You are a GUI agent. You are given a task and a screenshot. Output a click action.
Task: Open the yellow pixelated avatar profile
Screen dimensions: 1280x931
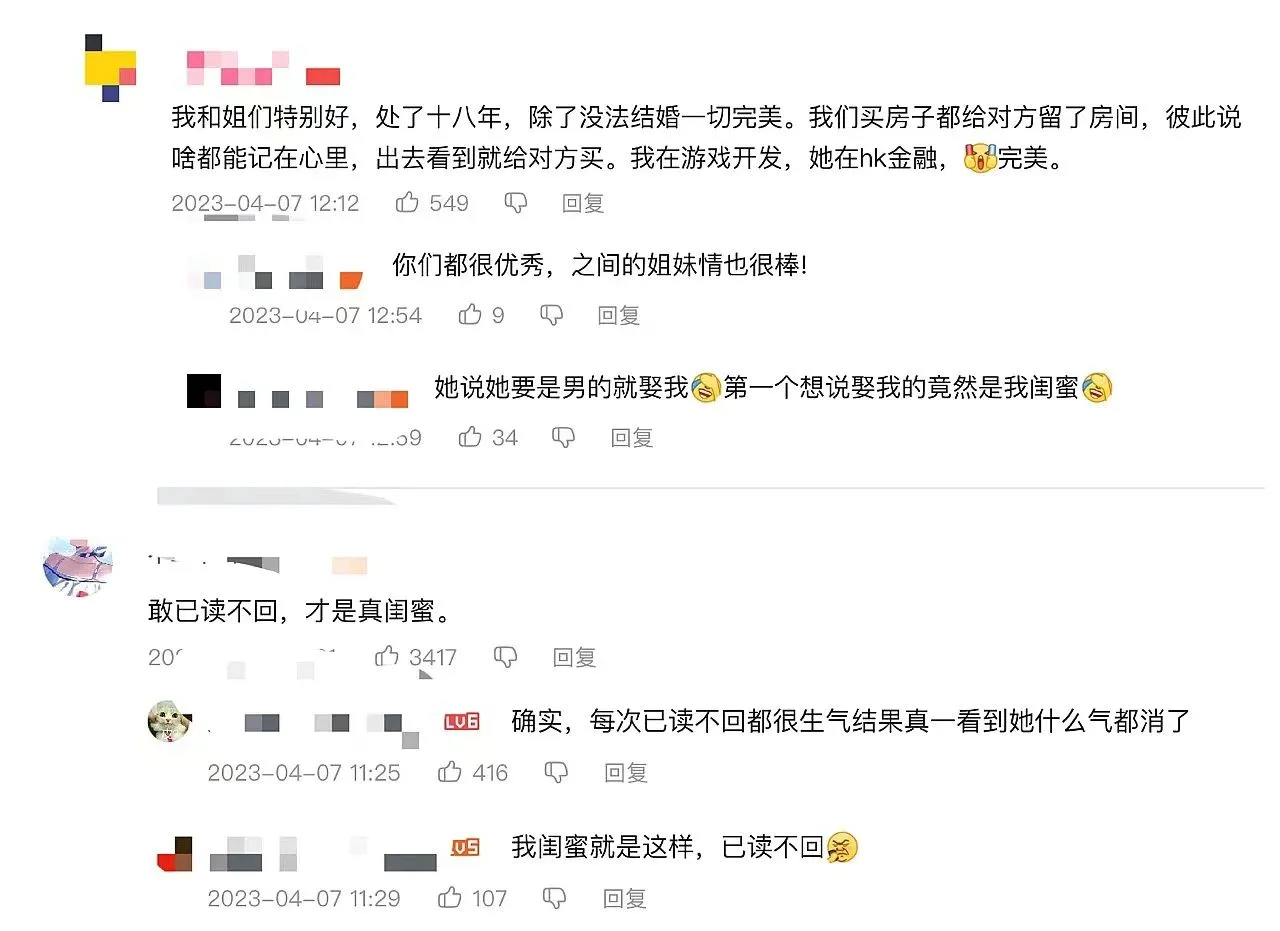[110, 68]
